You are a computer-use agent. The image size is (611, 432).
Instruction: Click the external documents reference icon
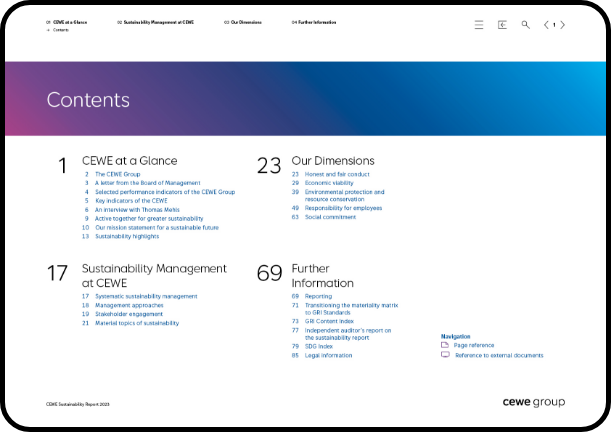pyautogui.click(x=445, y=354)
